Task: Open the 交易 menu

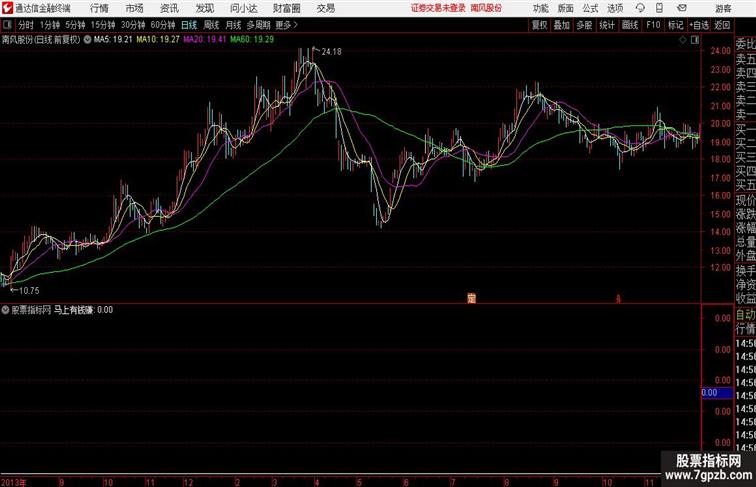Action: click(x=325, y=8)
